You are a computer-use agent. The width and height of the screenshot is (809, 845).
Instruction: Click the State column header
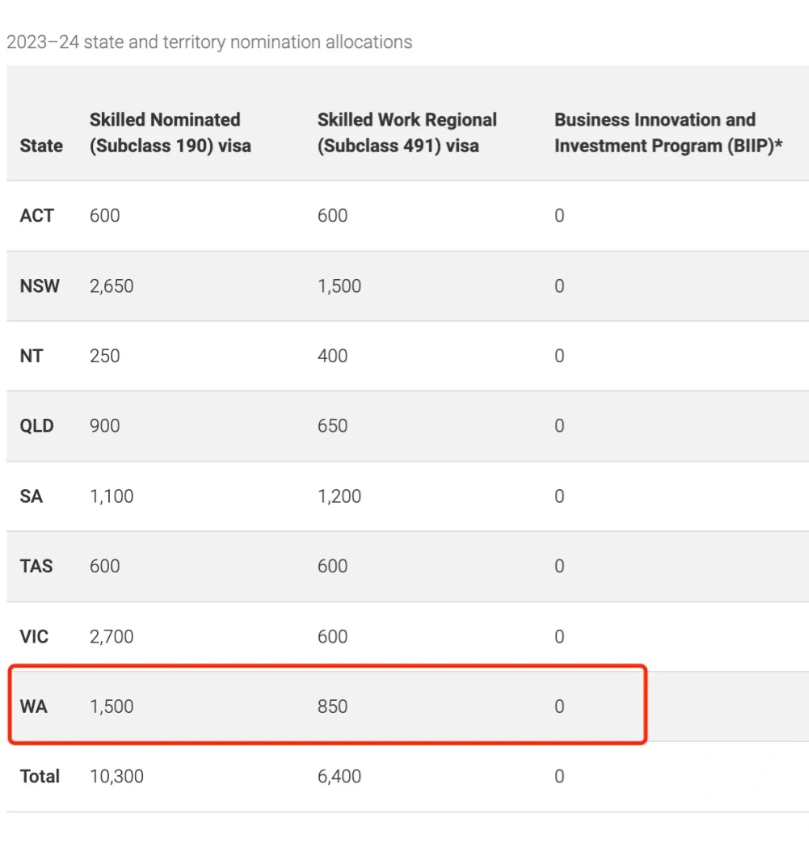[x=41, y=146]
